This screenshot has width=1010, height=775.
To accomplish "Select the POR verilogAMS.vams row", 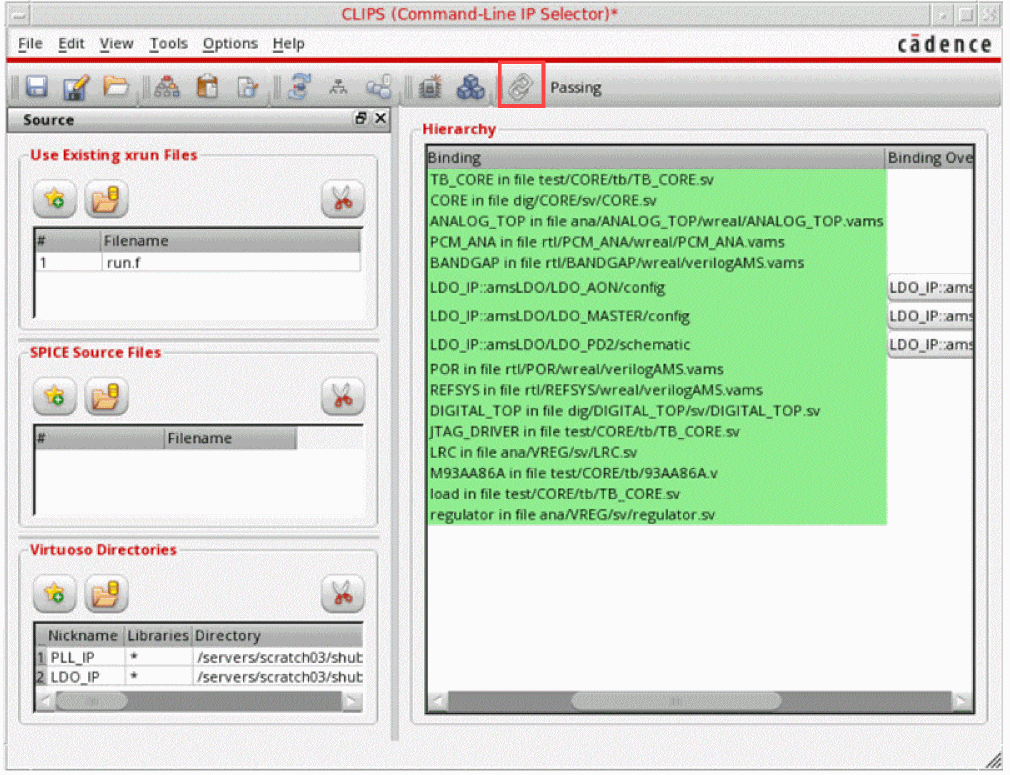I will (657, 369).
